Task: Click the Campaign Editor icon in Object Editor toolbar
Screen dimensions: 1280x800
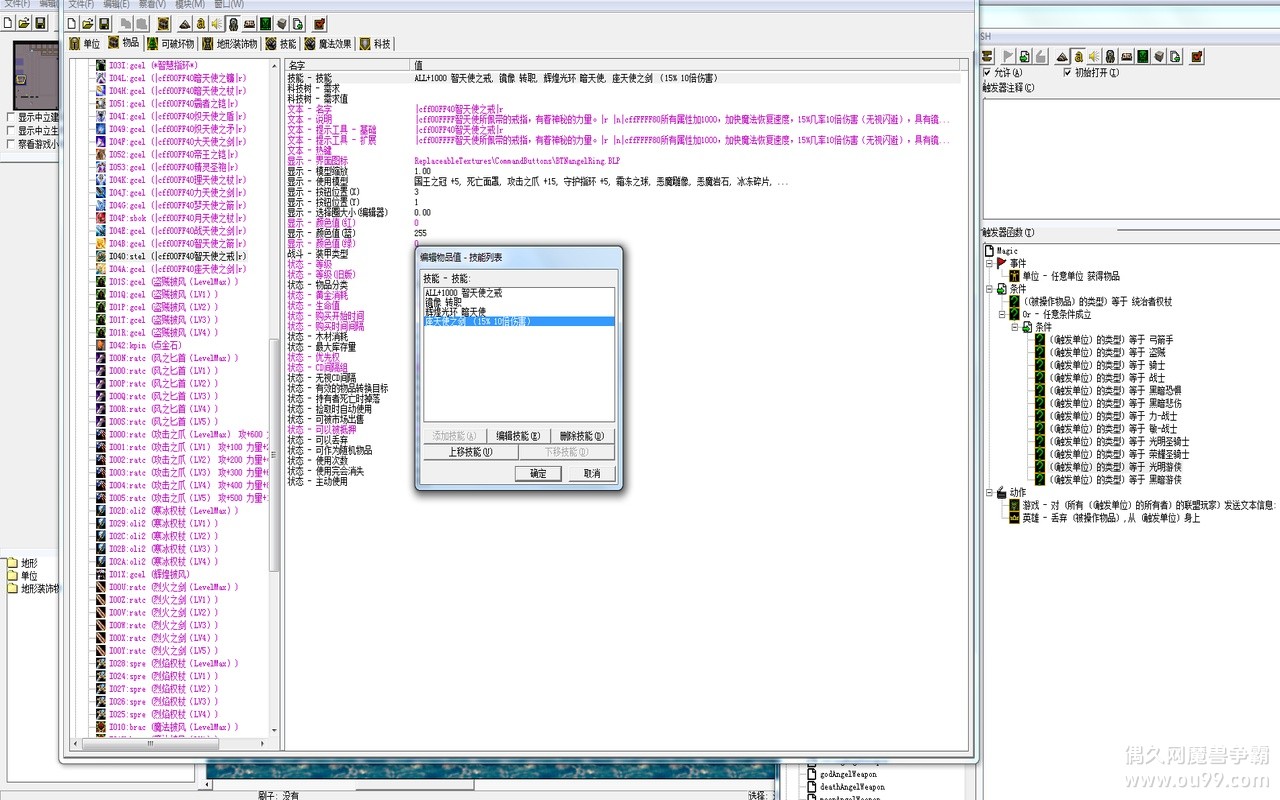Action: [248, 23]
